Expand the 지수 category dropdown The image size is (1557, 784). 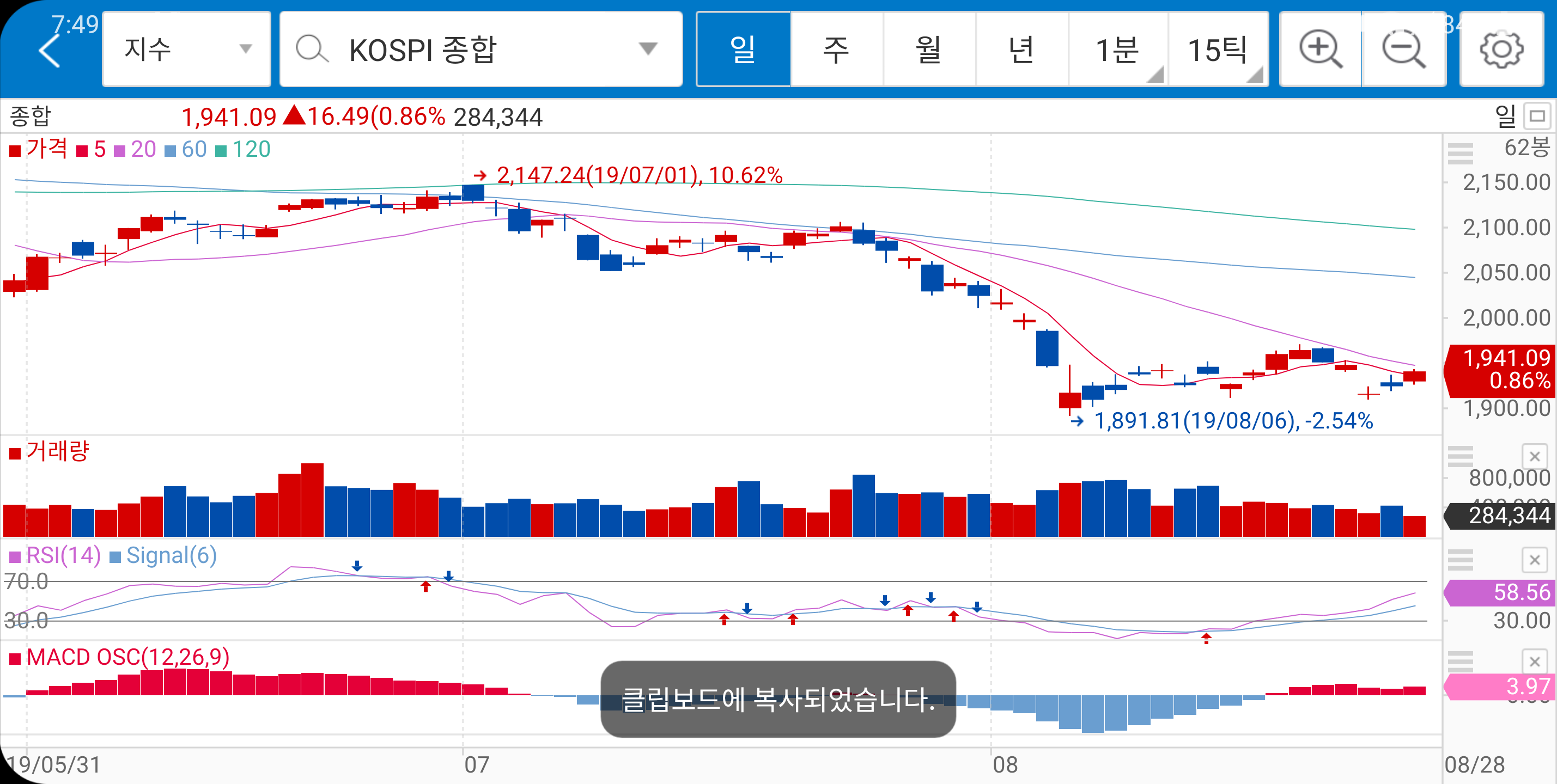click(x=186, y=49)
